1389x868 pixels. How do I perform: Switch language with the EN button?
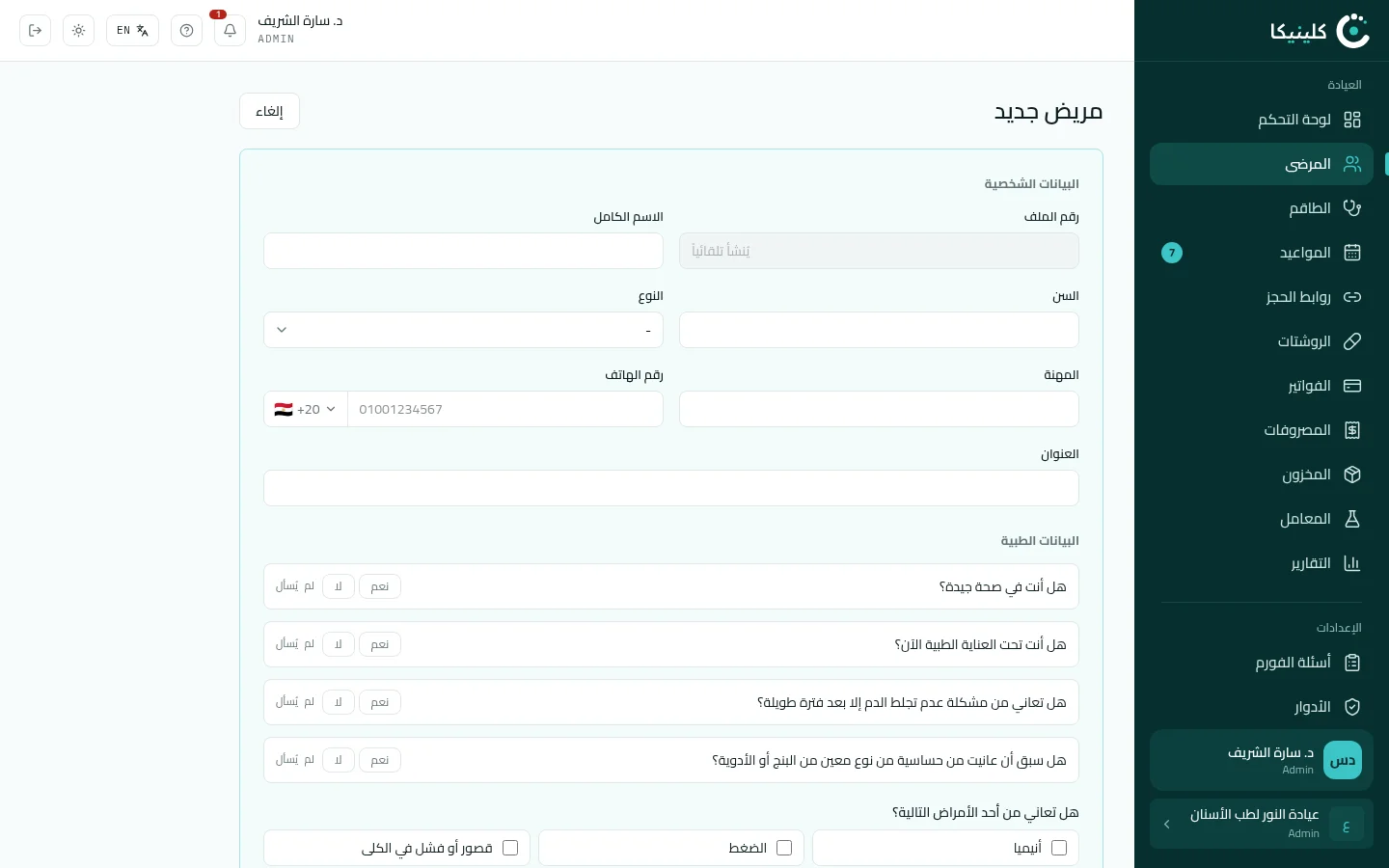pos(132,31)
